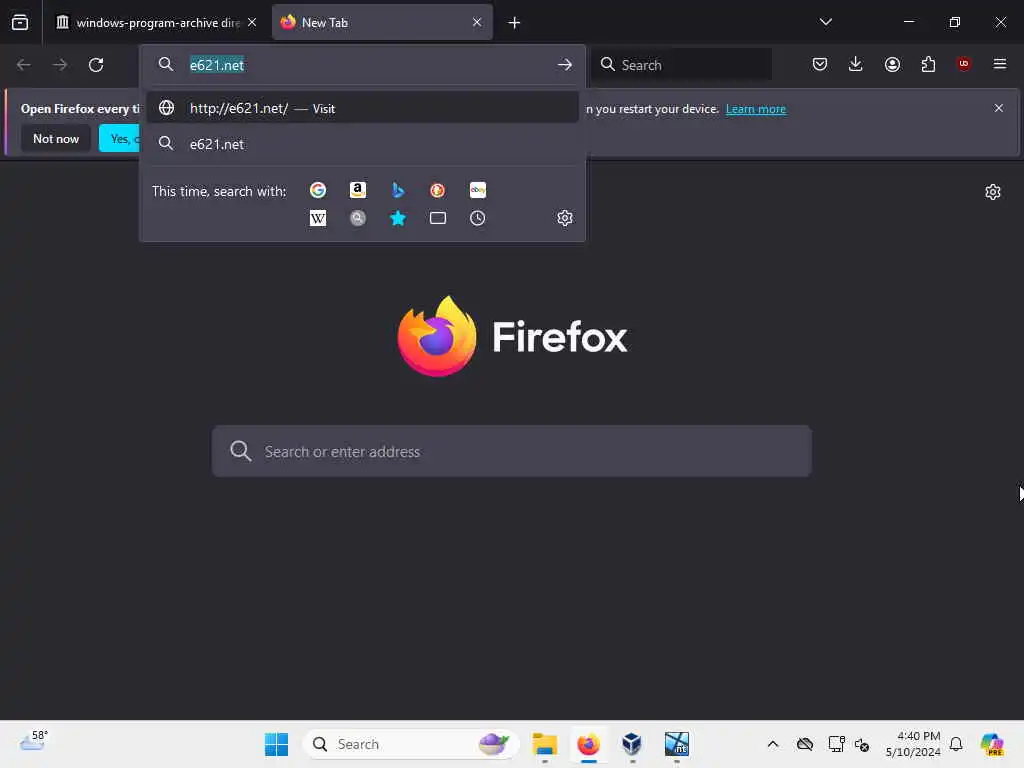Open Firefox View

20,22
